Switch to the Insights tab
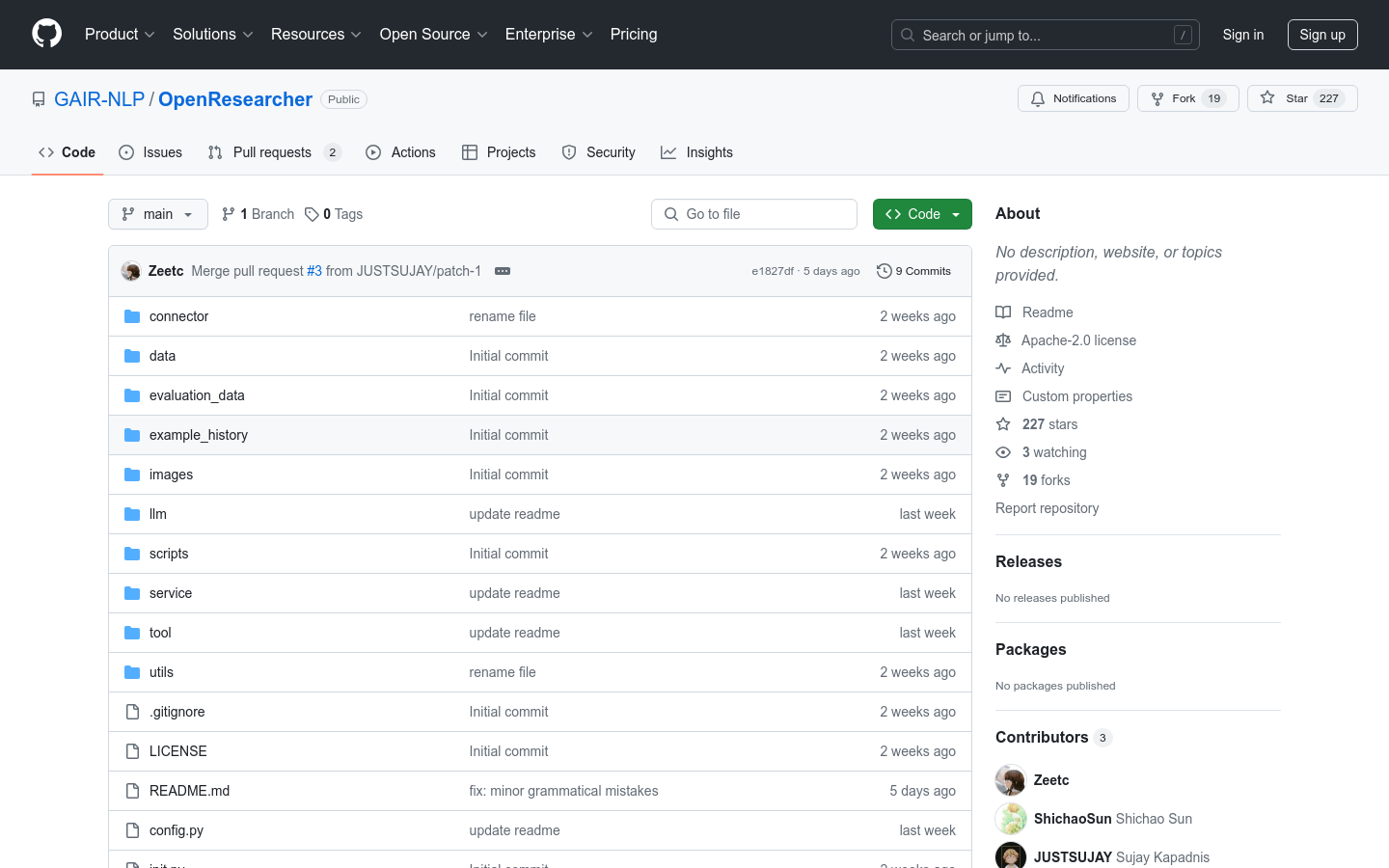This screenshot has height=868, width=1389. click(696, 152)
